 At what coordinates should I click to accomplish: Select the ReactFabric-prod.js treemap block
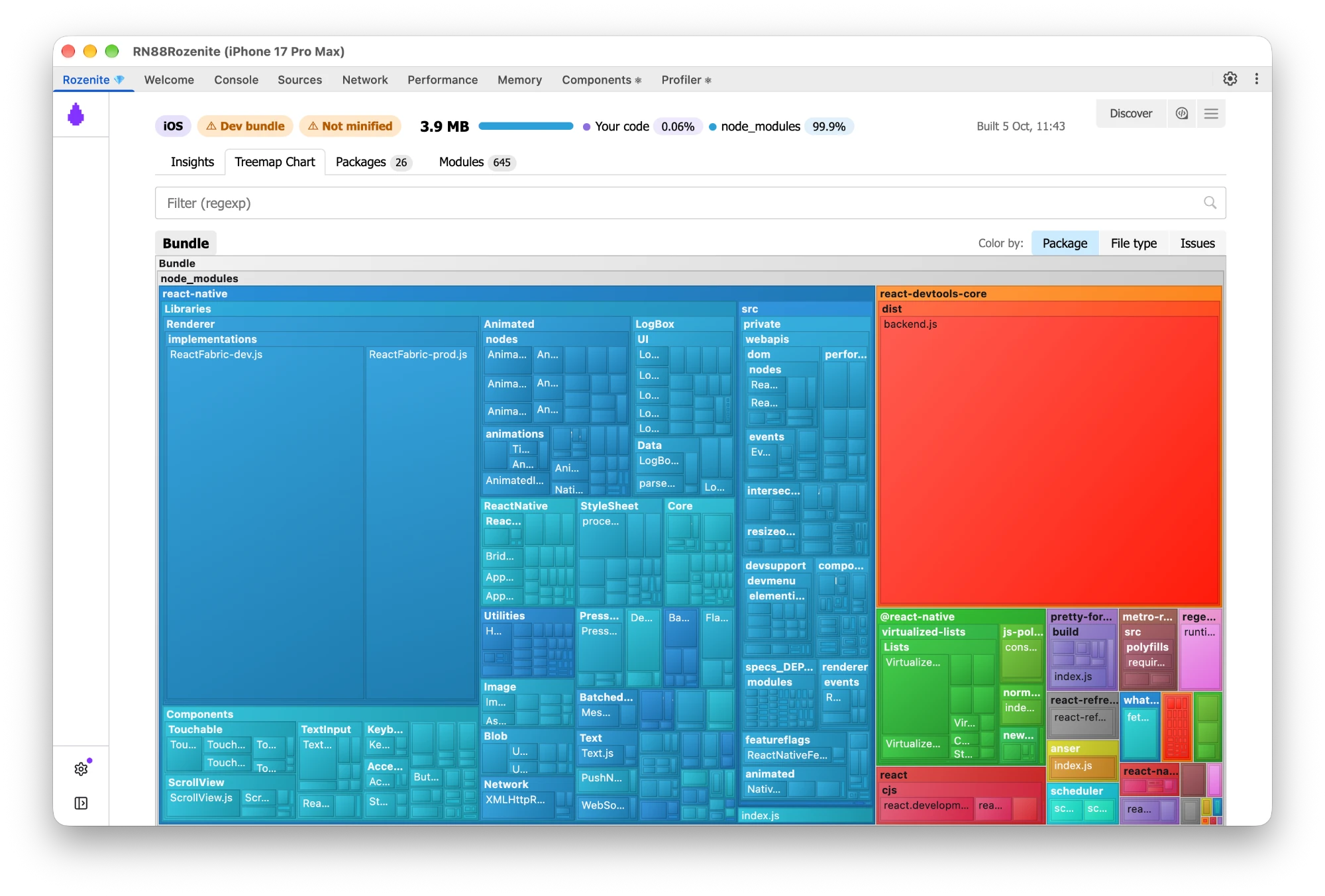pyautogui.click(x=420, y=523)
